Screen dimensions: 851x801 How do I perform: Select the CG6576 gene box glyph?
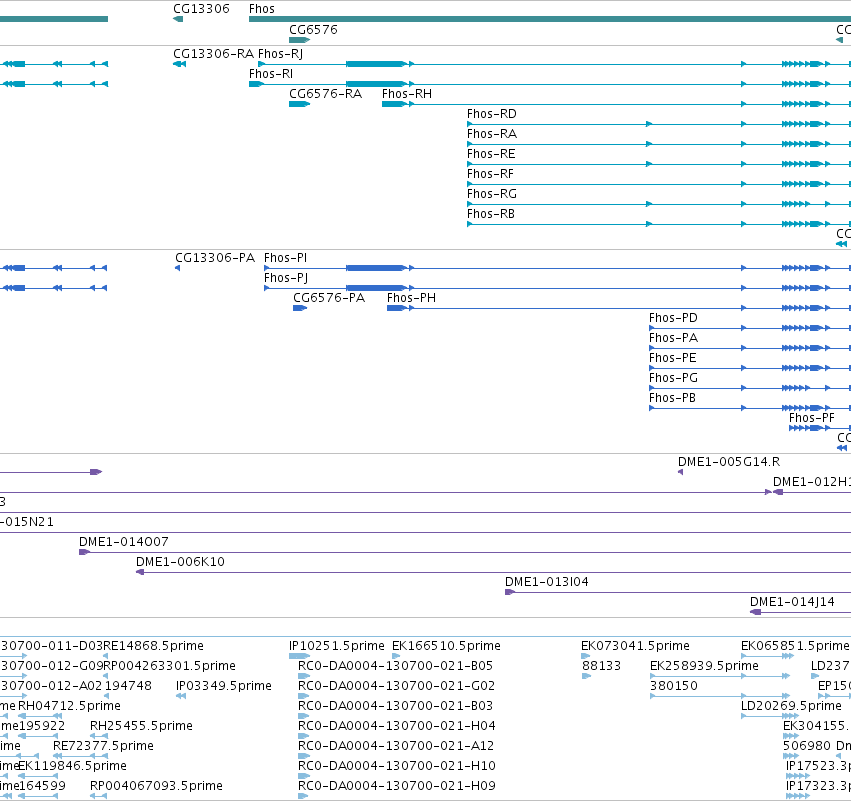(300, 40)
